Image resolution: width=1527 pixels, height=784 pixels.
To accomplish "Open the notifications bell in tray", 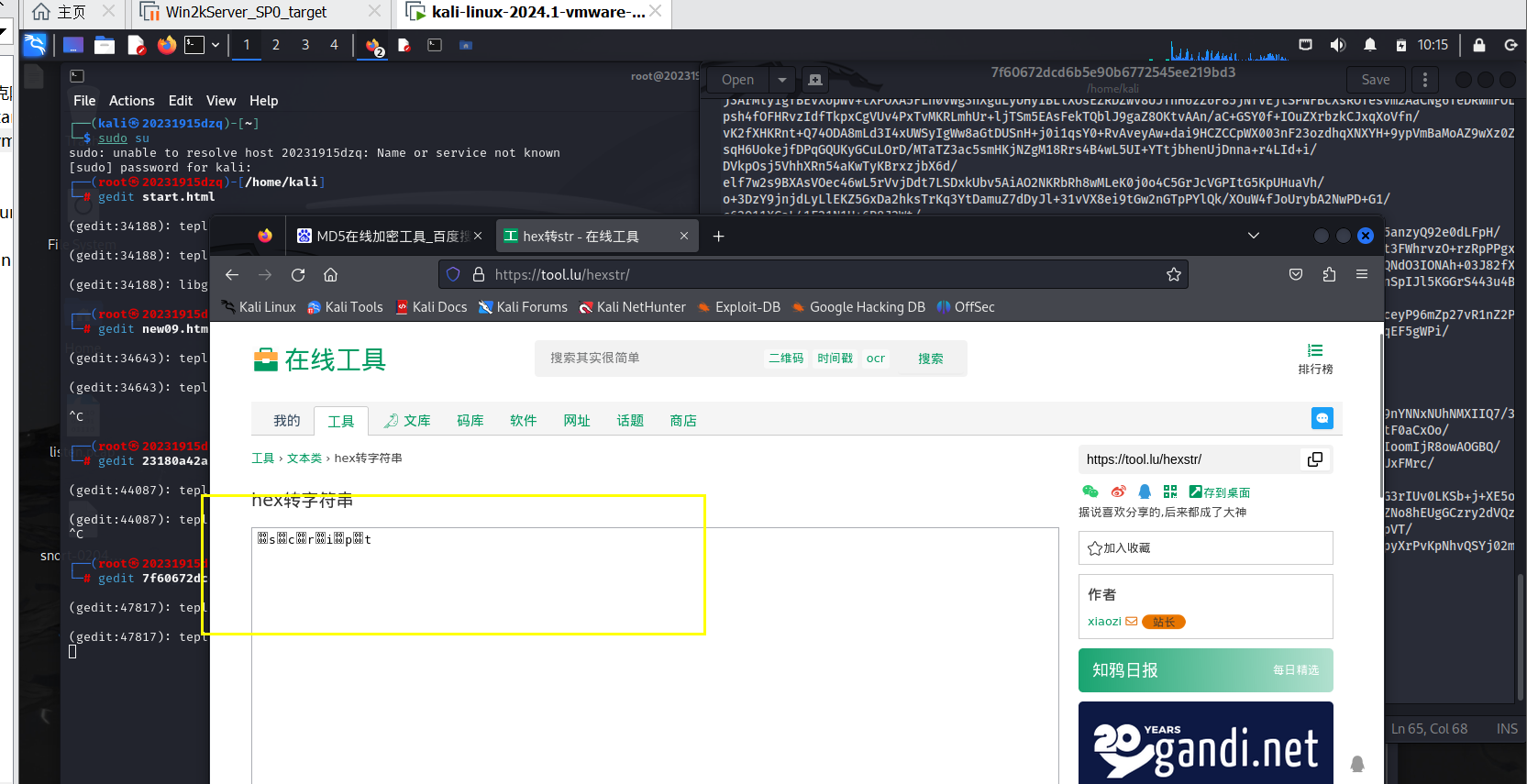I will (x=1370, y=45).
